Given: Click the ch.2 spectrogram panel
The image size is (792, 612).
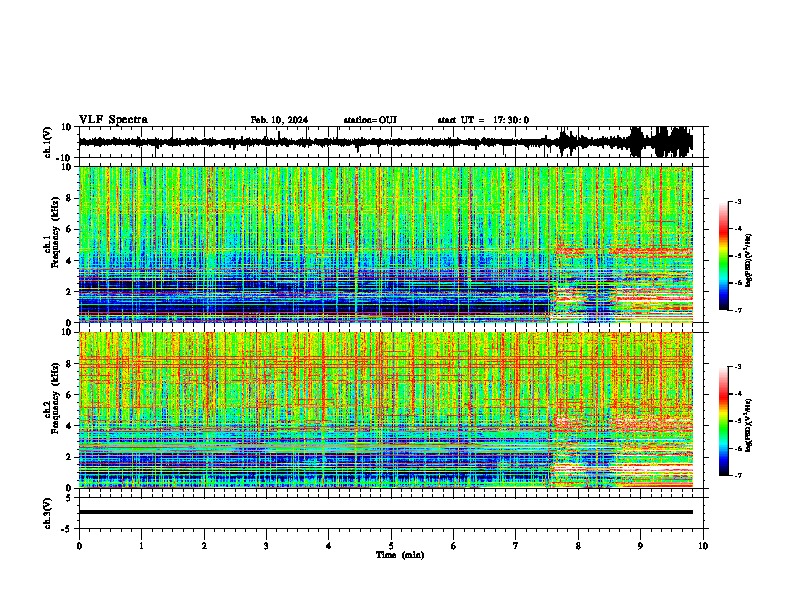Looking at the screenshot, I should click(385, 410).
